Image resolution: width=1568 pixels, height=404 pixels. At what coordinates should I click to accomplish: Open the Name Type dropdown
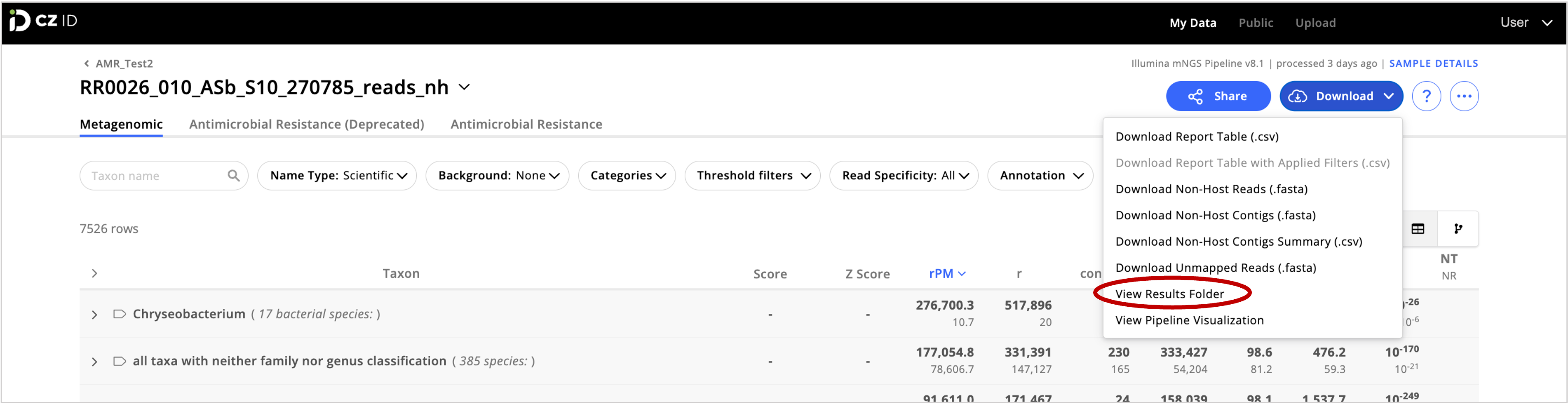pyautogui.click(x=337, y=175)
